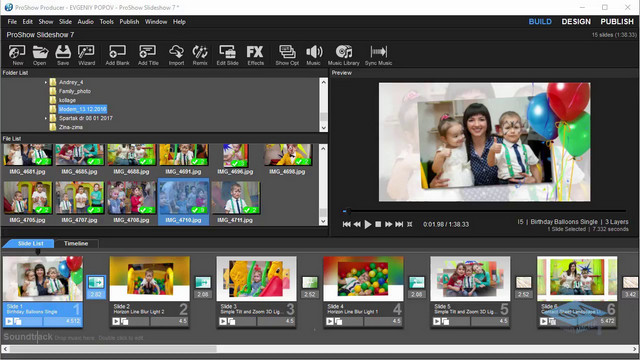Jump to the beginning of preview

347,224
